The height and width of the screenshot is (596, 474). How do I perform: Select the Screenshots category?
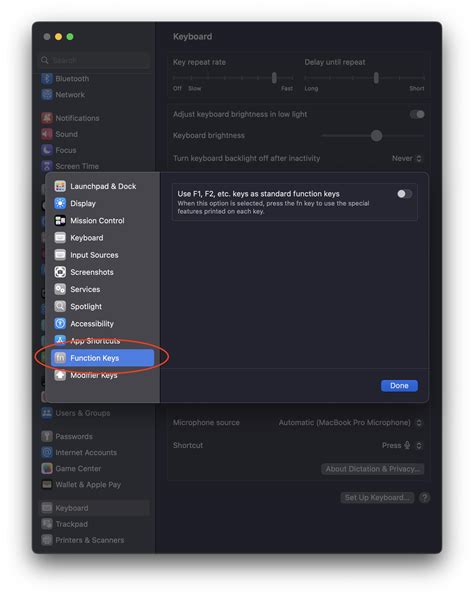(x=103, y=272)
